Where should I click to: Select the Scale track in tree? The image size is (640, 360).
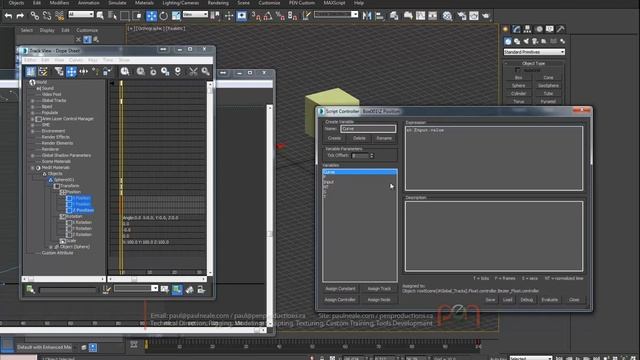click(x=68, y=241)
